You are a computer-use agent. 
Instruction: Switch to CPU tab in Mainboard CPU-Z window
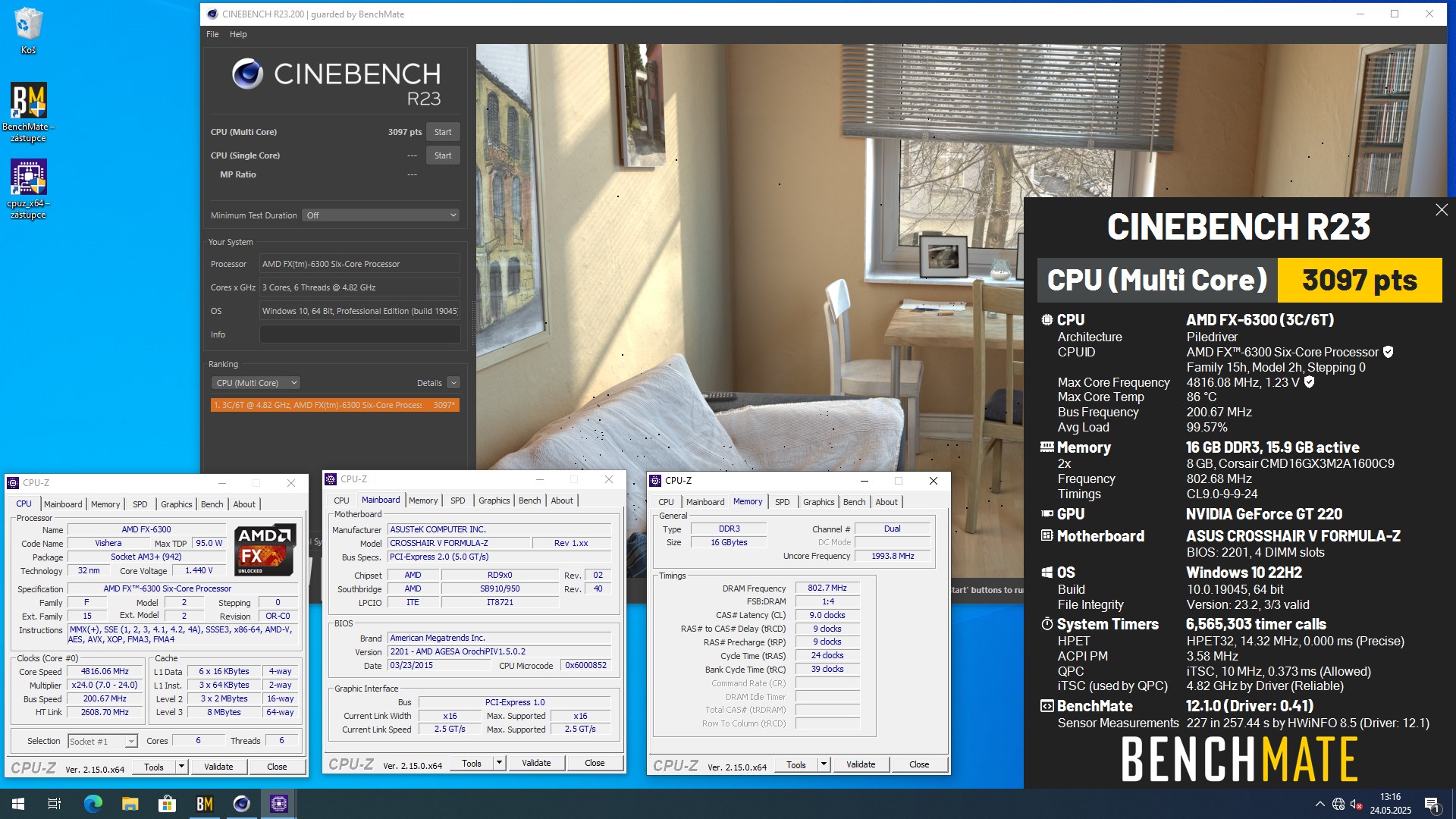(x=342, y=500)
